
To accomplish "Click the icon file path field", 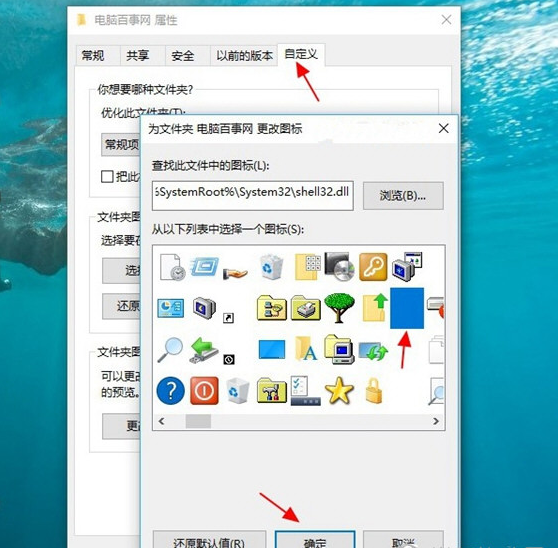I will pos(252,195).
